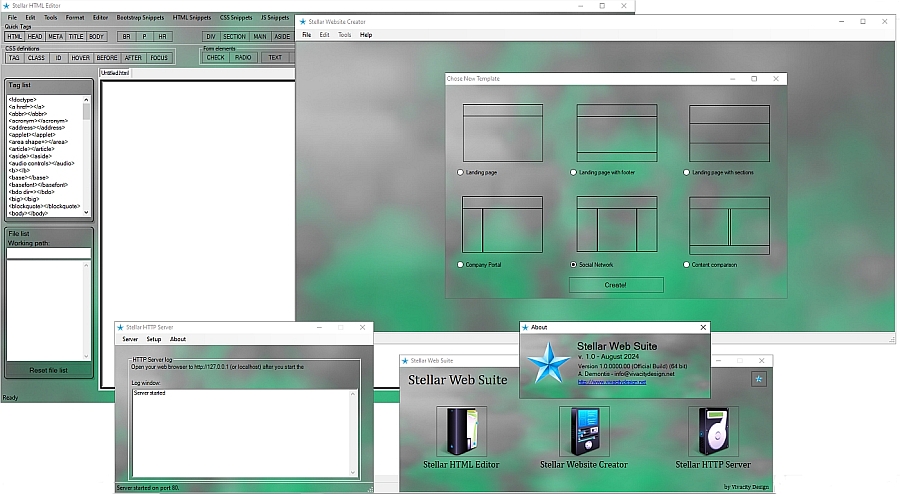Select the Social Network radio option
This screenshot has width=900, height=494.
click(x=573, y=264)
